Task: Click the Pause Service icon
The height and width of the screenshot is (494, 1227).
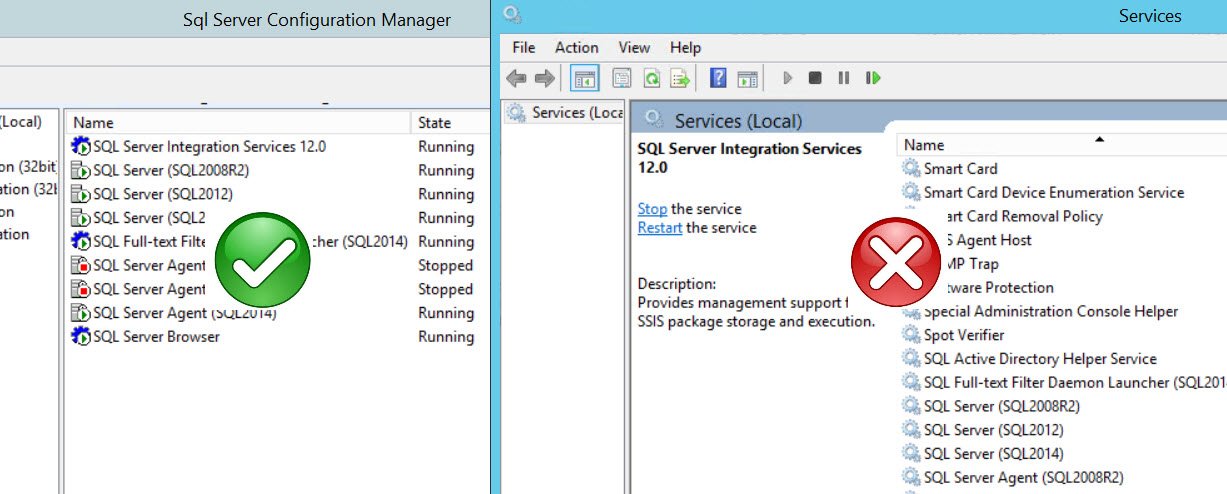Action: (x=844, y=78)
